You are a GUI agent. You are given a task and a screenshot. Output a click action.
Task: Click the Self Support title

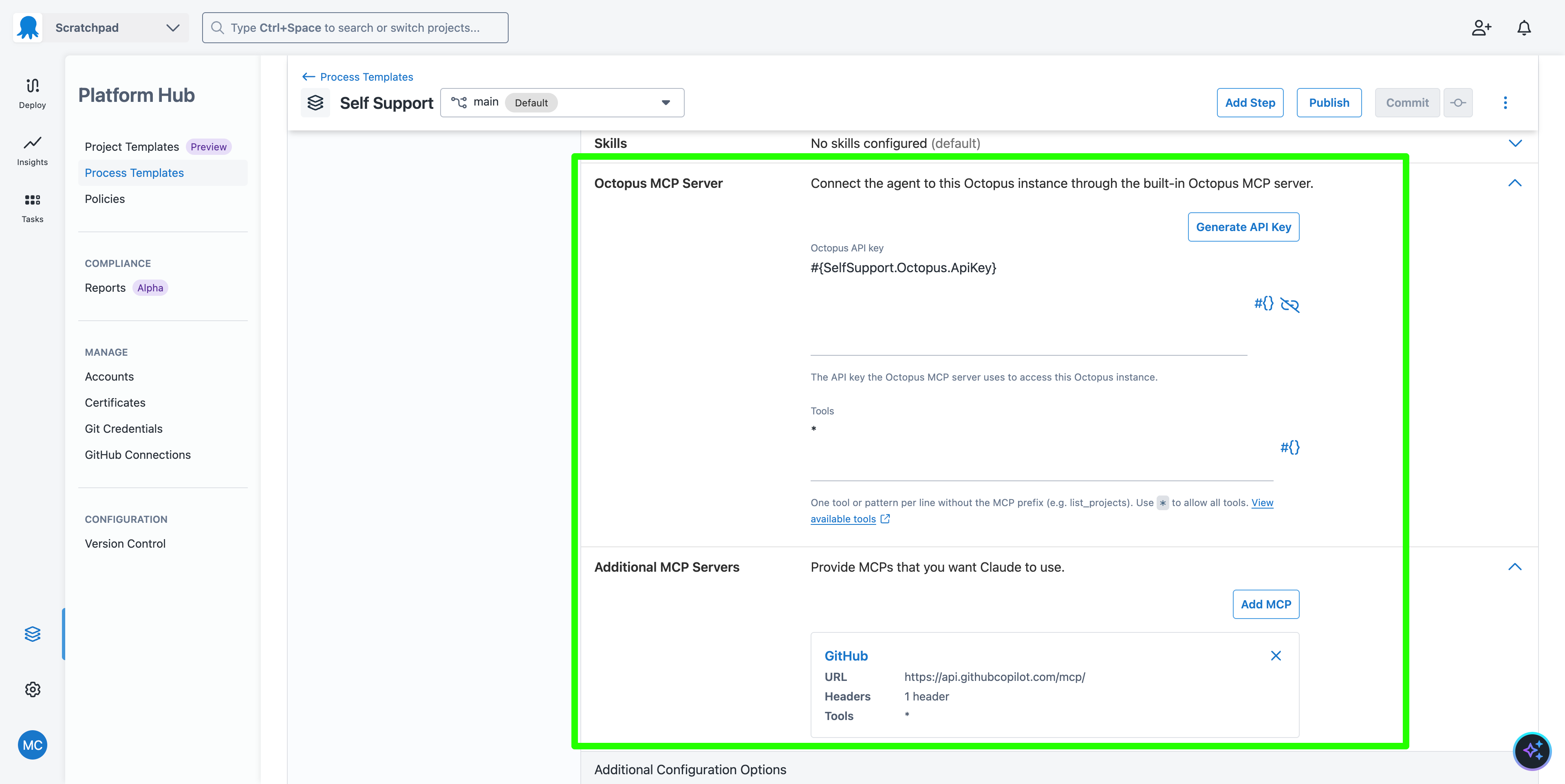click(386, 103)
